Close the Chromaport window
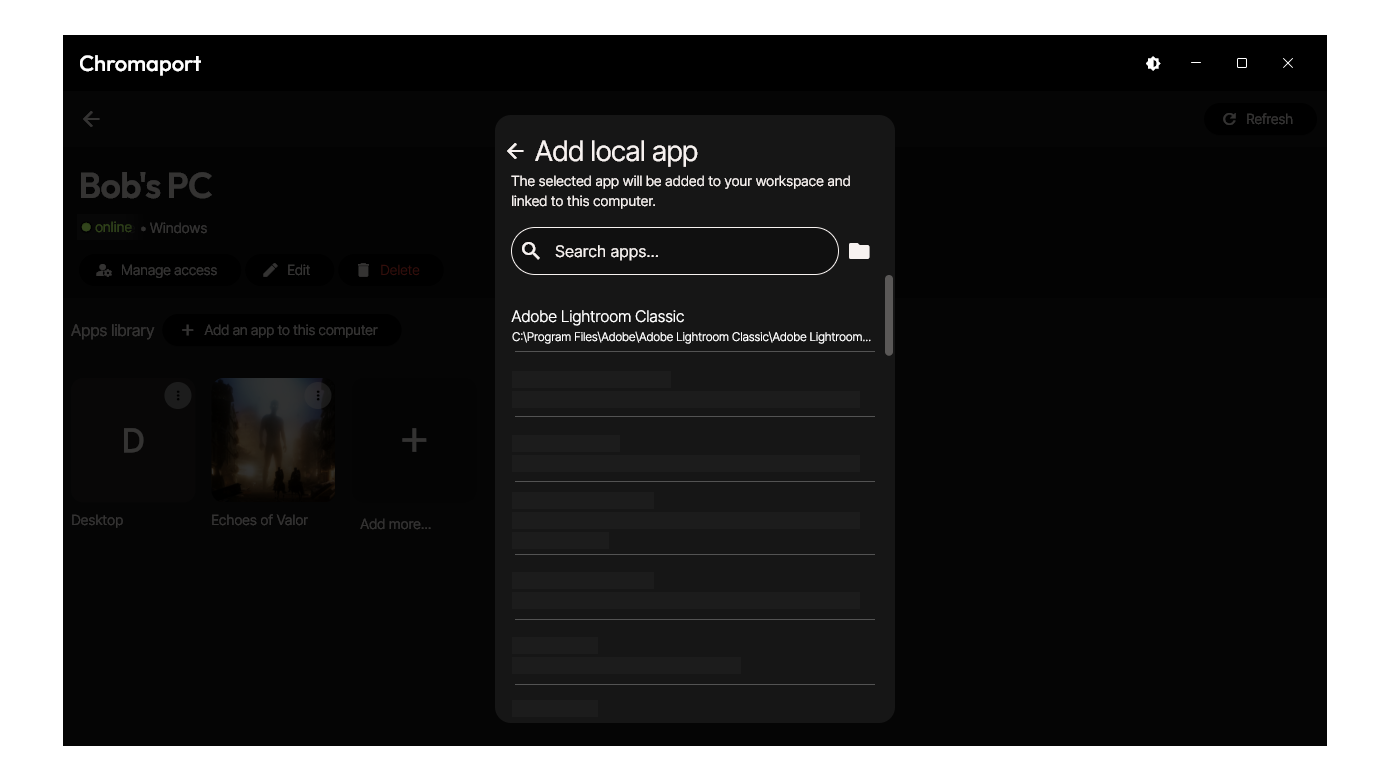Viewport: 1390px width, 782px height. pos(1288,63)
